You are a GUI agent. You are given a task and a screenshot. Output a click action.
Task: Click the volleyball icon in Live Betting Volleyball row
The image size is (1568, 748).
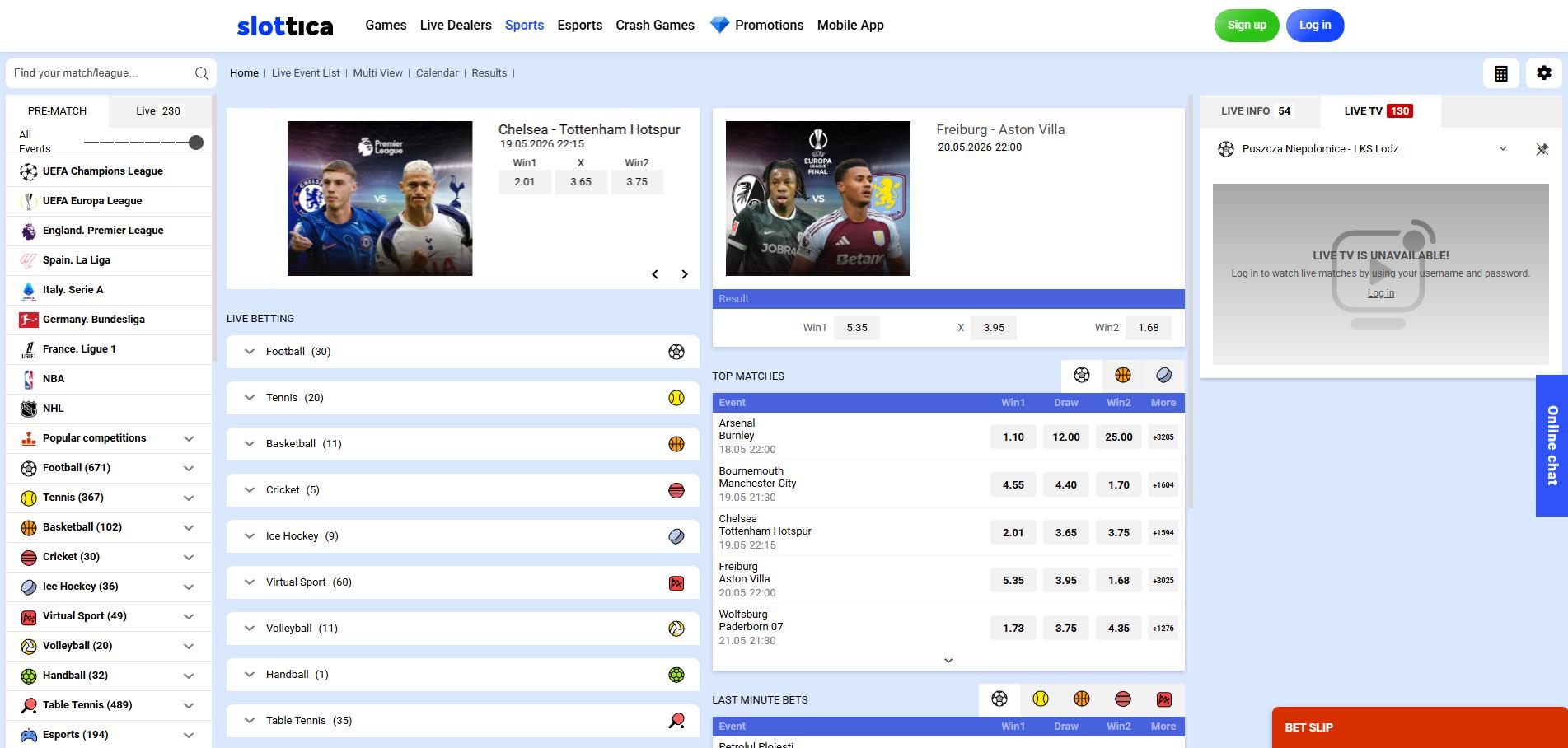coord(676,629)
